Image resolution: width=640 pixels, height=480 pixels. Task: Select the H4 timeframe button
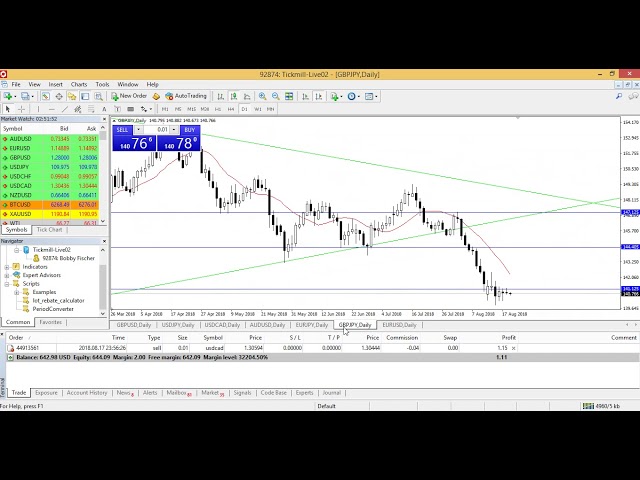point(231,109)
